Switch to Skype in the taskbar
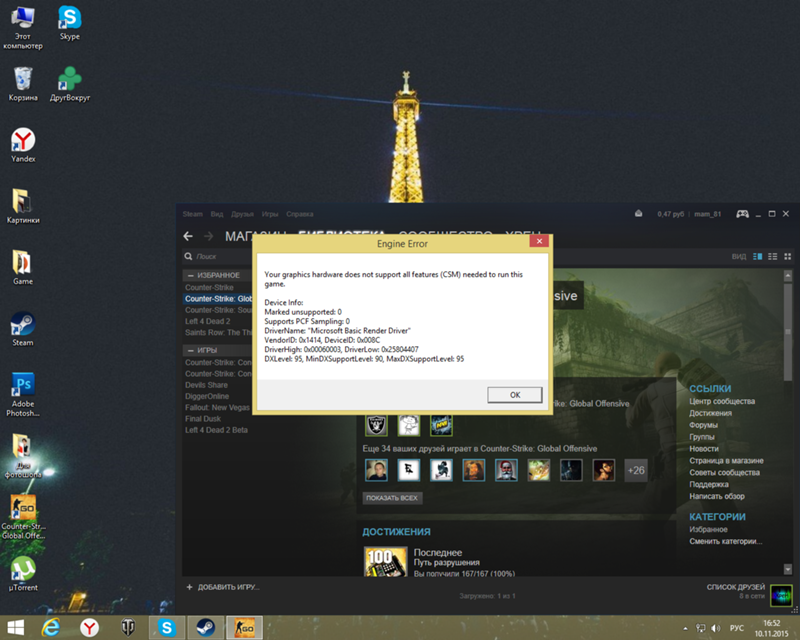Viewport: 800px width, 640px height. 167,628
